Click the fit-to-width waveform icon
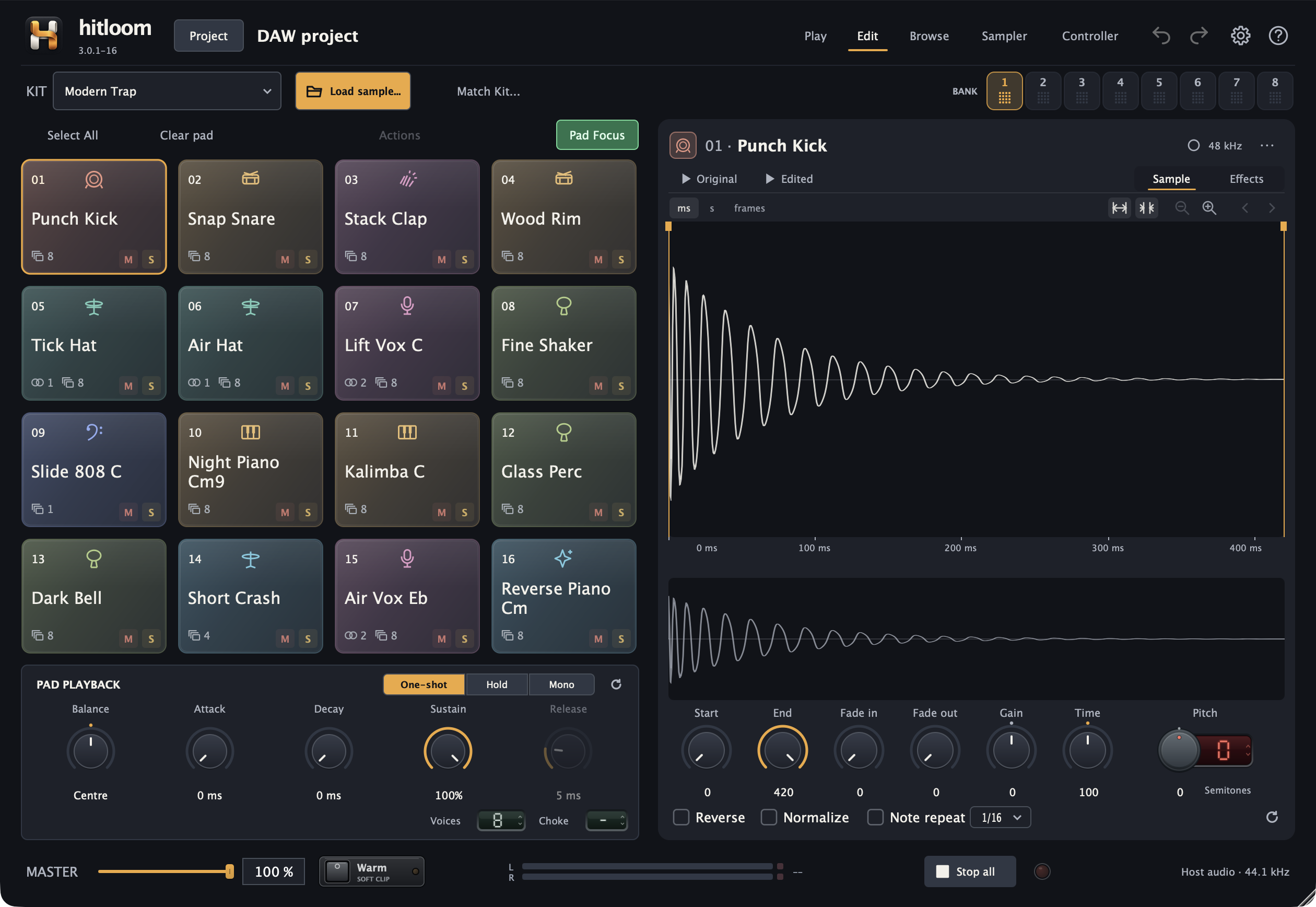The height and width of the screenshot is (907, 1316). point(1119,208)
